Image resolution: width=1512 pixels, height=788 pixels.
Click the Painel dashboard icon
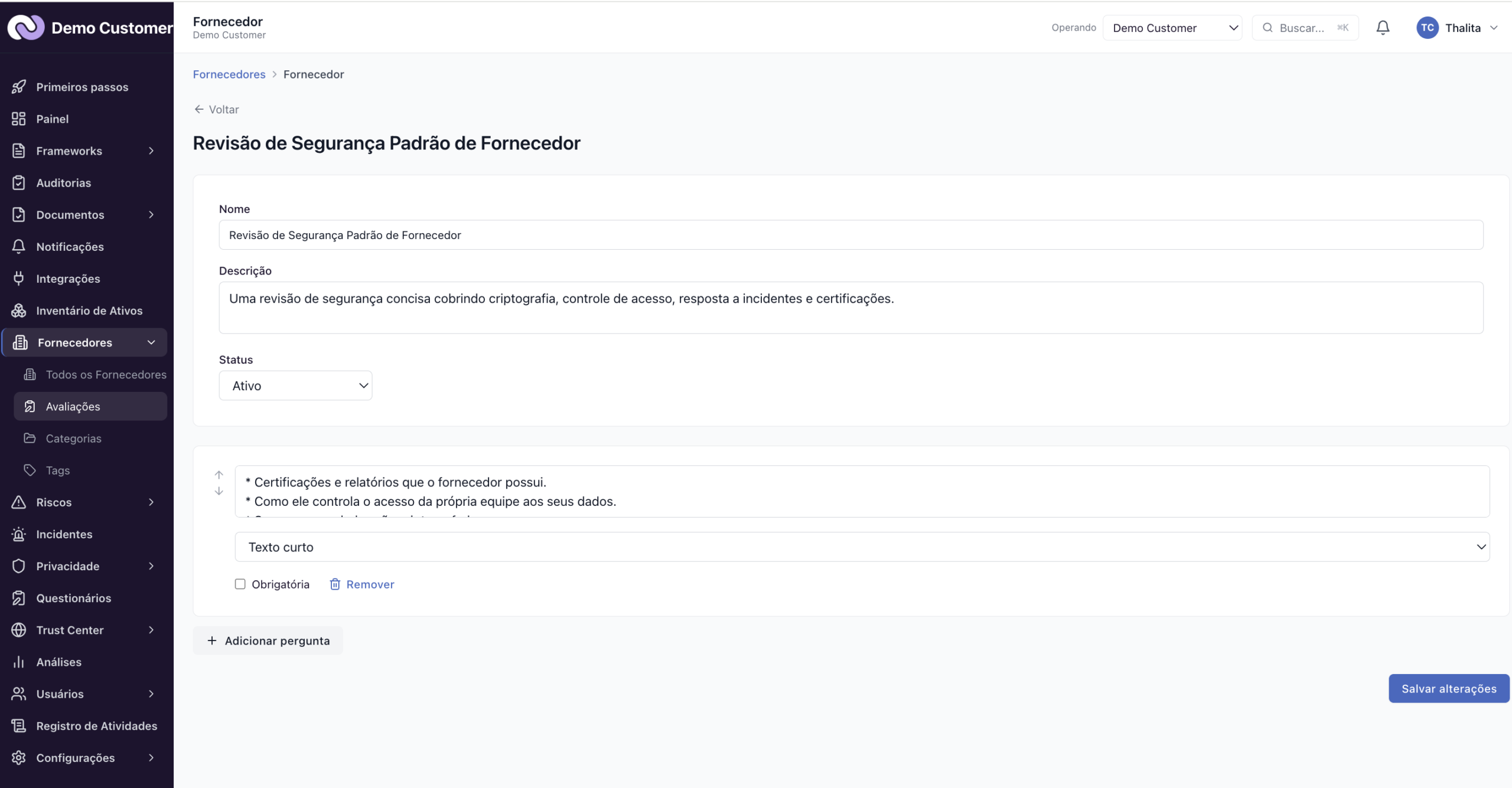19,119
